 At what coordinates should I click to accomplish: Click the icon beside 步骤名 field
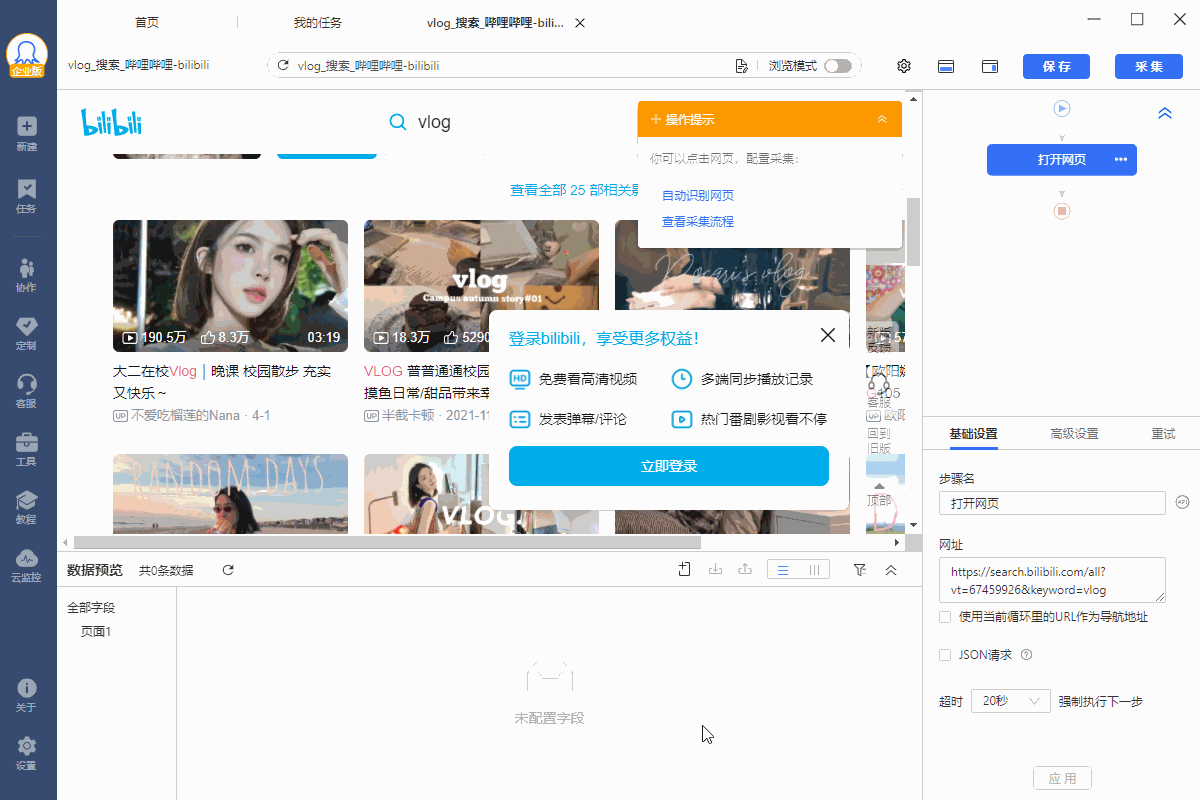[x=1181, y=502]
